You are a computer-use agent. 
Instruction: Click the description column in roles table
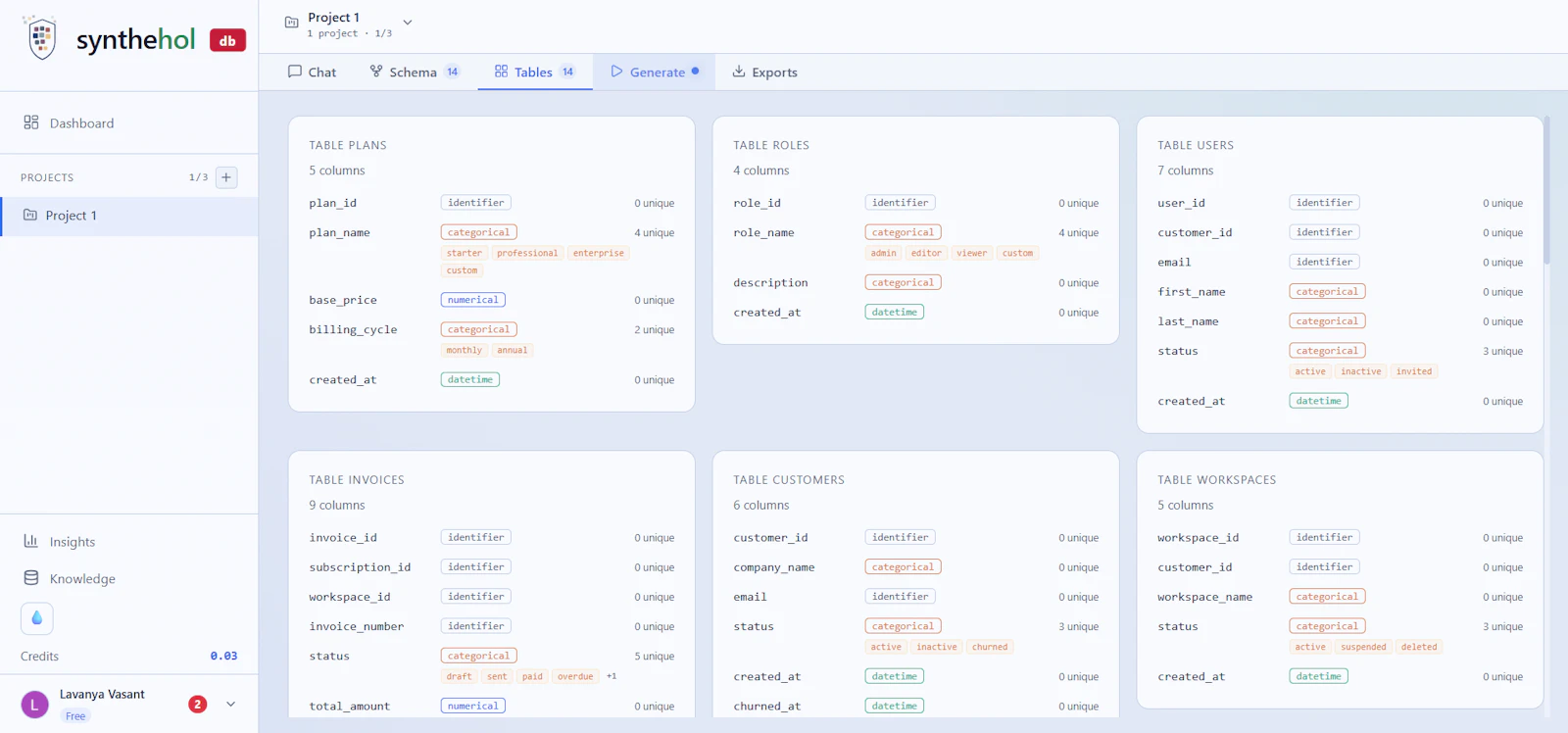tap(770, 282)
